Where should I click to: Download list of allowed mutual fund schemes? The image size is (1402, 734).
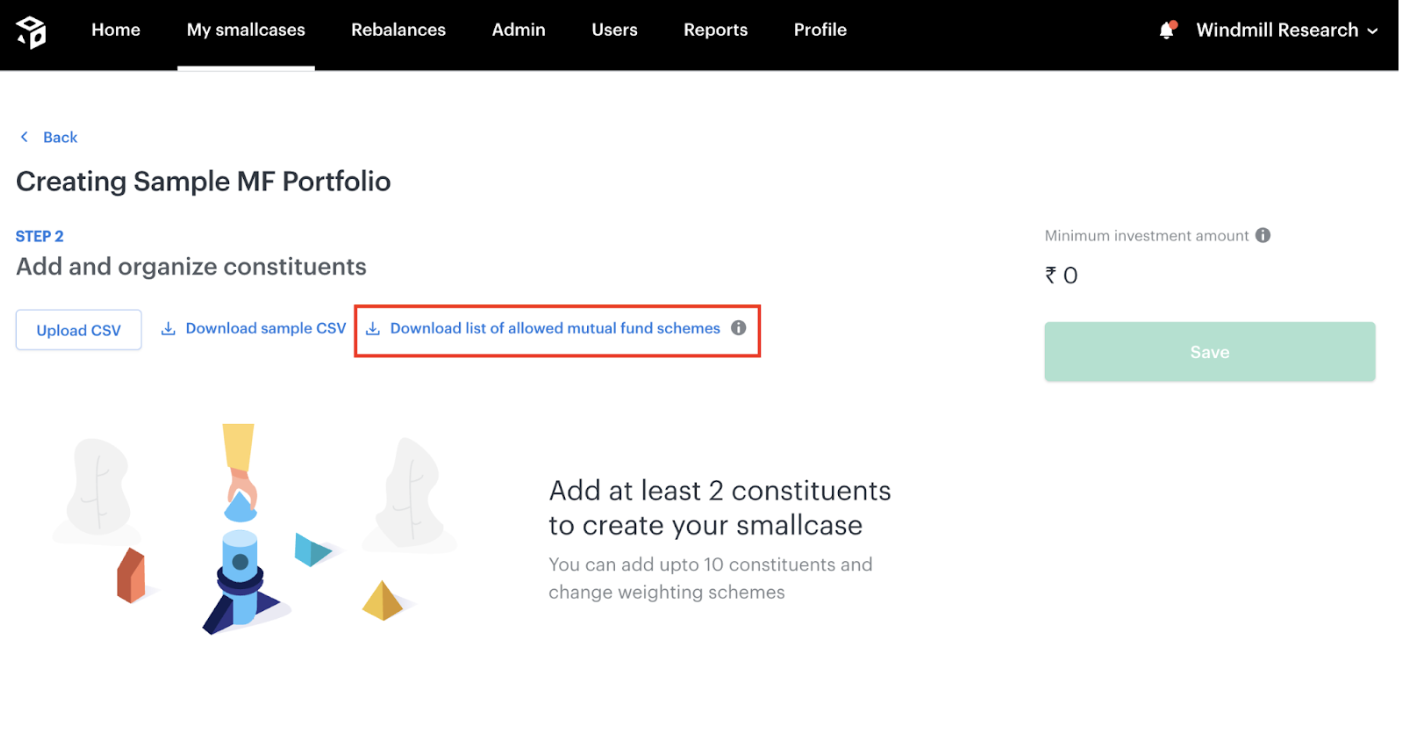click(555, 328)
